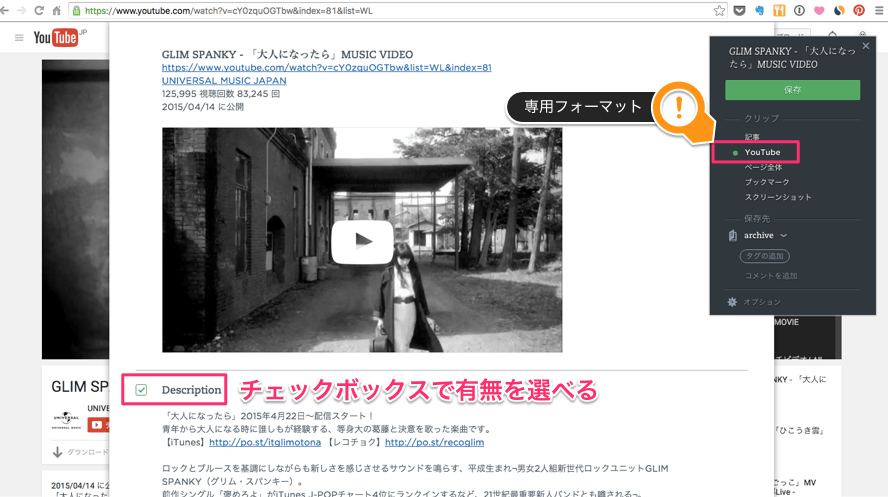Click the notebook icon beside archive
Screen dimensions: 888x497
pos(732,235)
